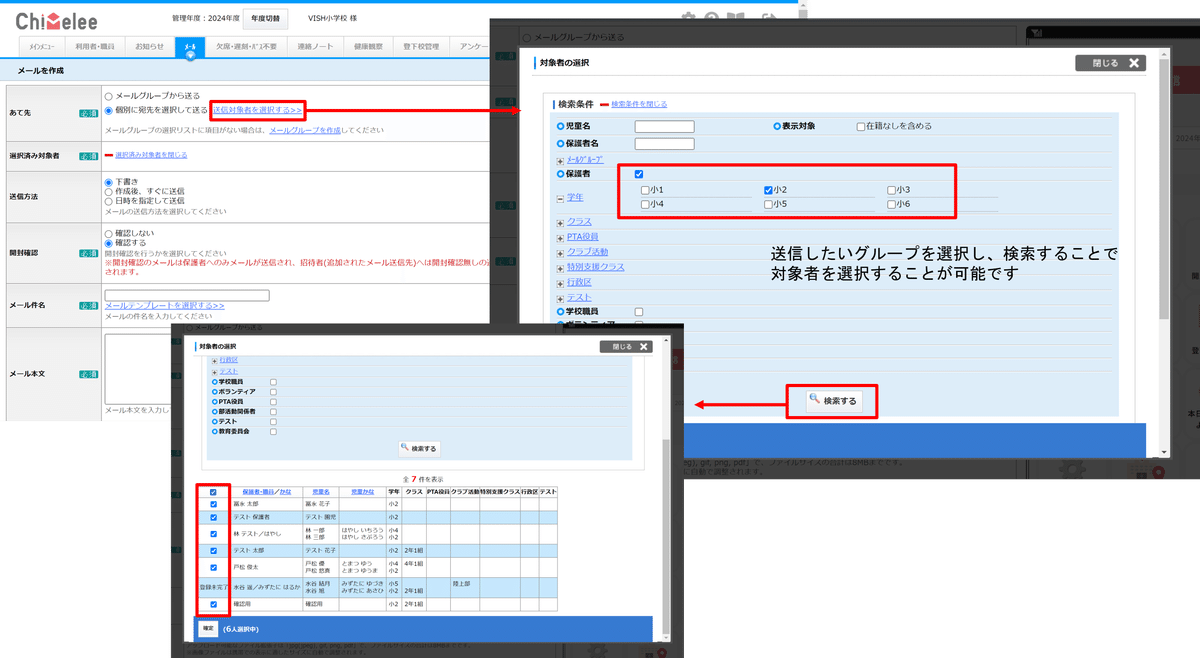Viewport: 1200px width, 658px height.
Task: Select 個別に宛先を選択して送る radio
Action: click(x=109, y=110)
